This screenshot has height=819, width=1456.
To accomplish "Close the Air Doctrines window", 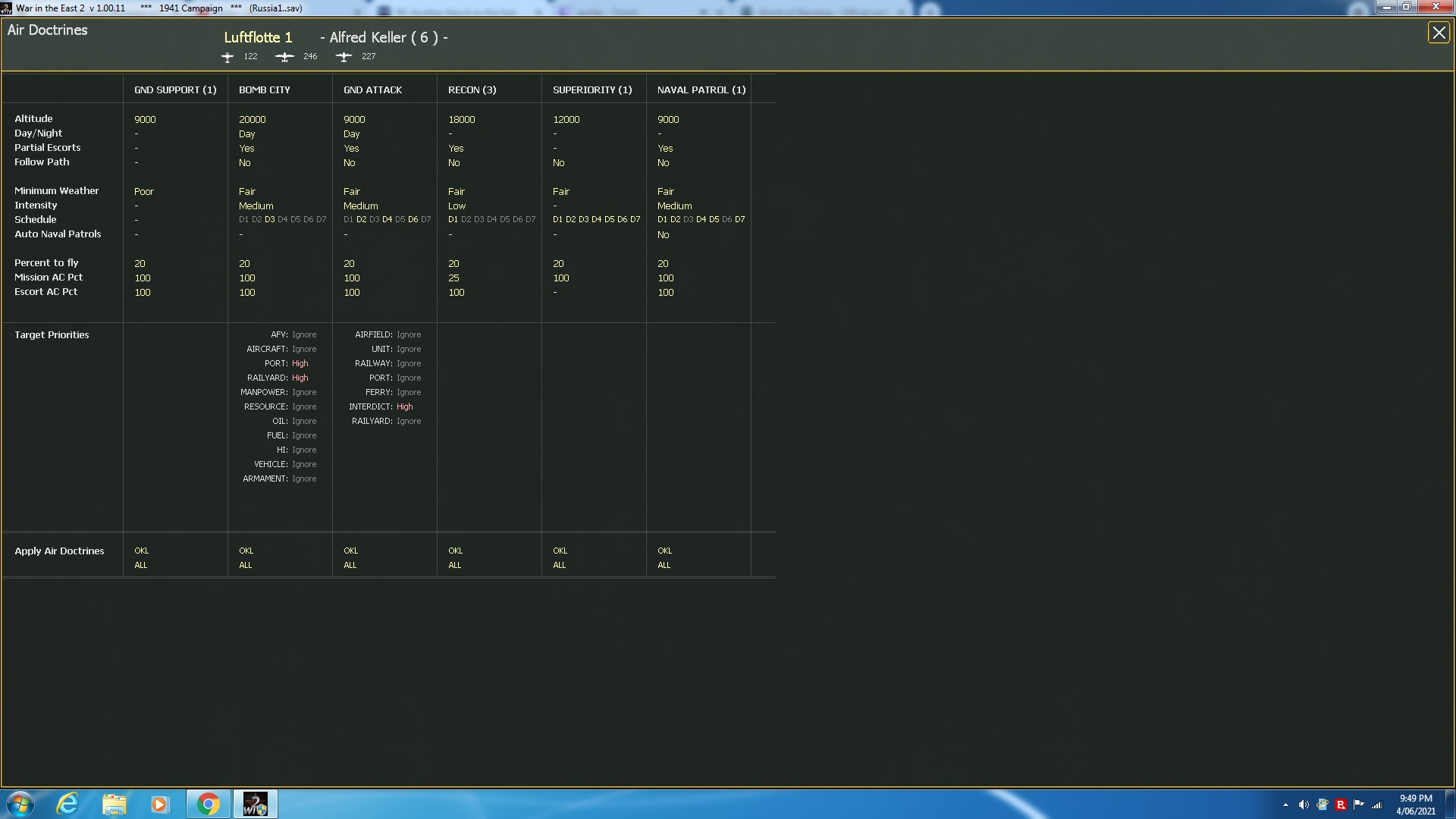I will click(1438, 33).
